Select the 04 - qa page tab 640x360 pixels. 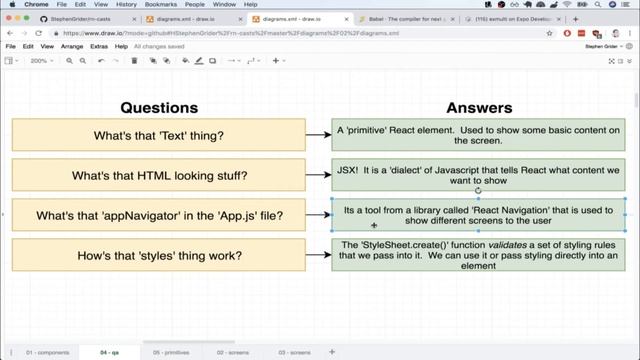pos(109,352)
